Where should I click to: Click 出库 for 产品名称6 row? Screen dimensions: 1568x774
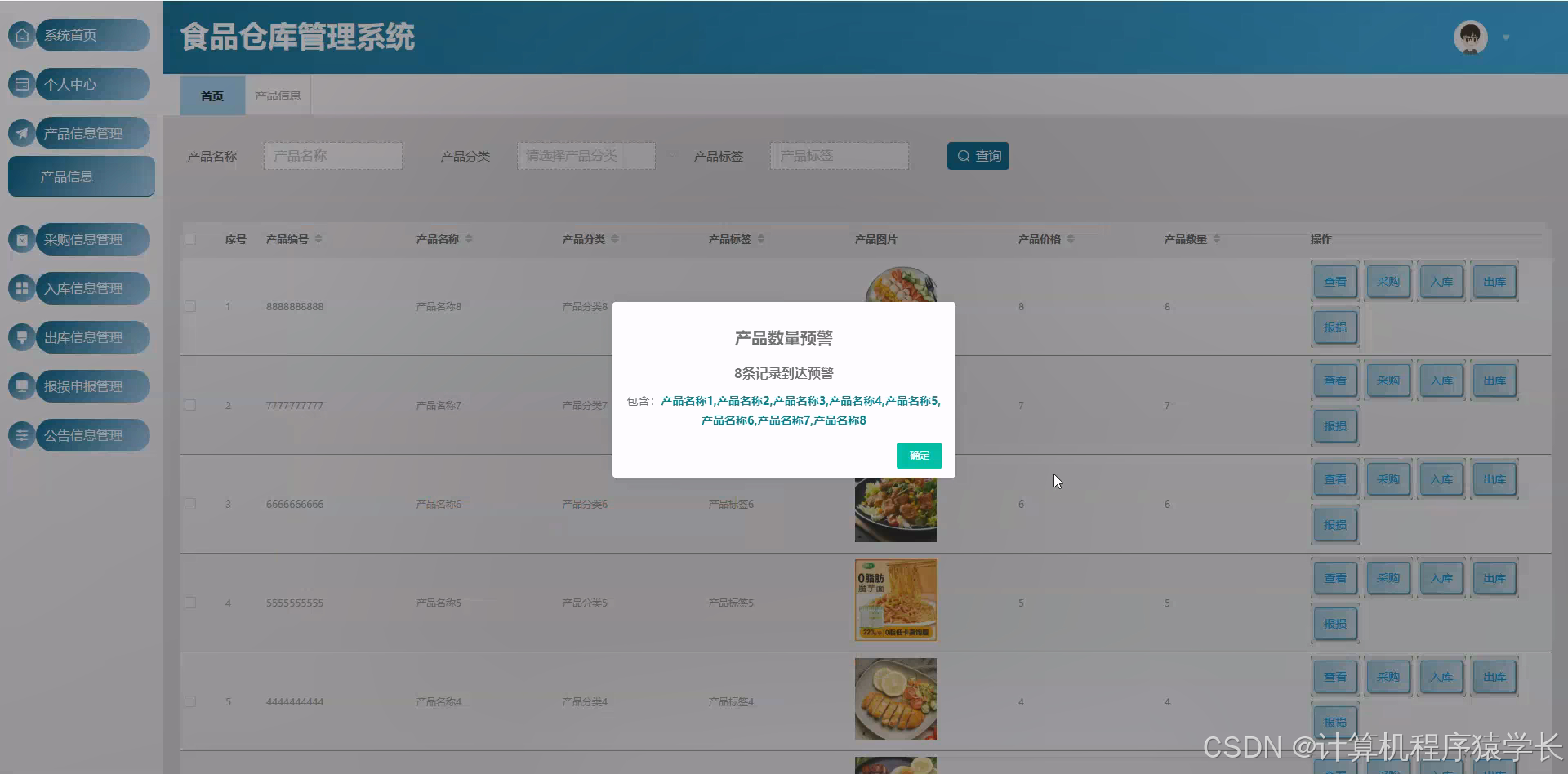point(1494,479)
